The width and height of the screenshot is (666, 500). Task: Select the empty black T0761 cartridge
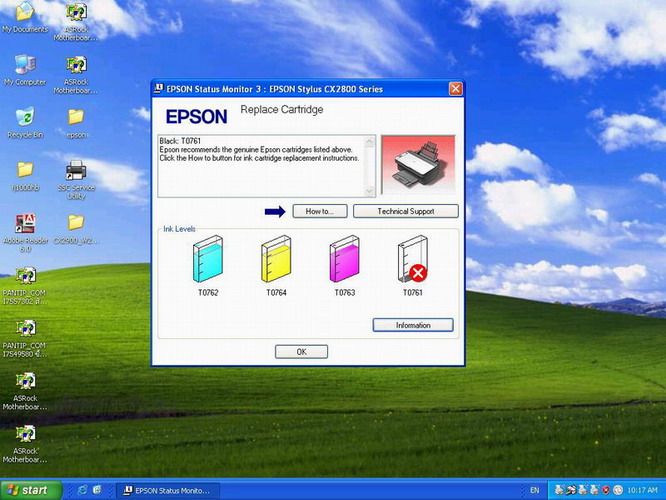[412, 259]
